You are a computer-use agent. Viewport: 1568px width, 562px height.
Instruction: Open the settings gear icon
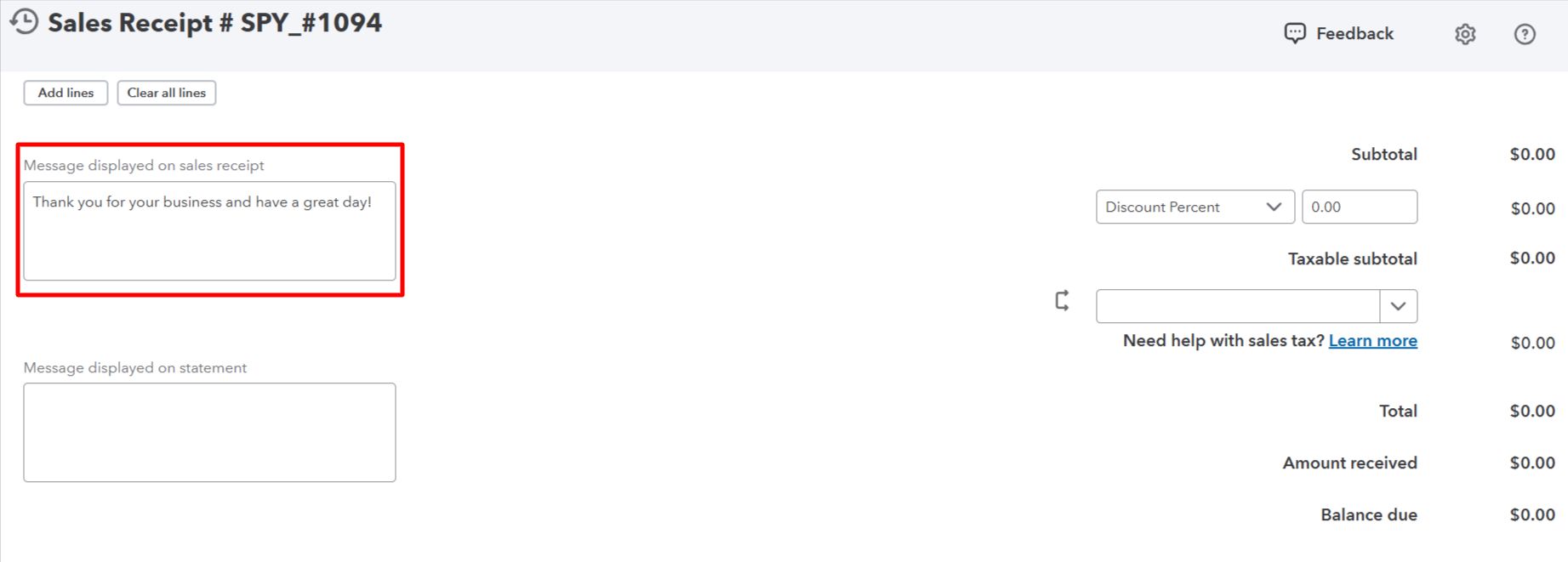[1465, 34]
